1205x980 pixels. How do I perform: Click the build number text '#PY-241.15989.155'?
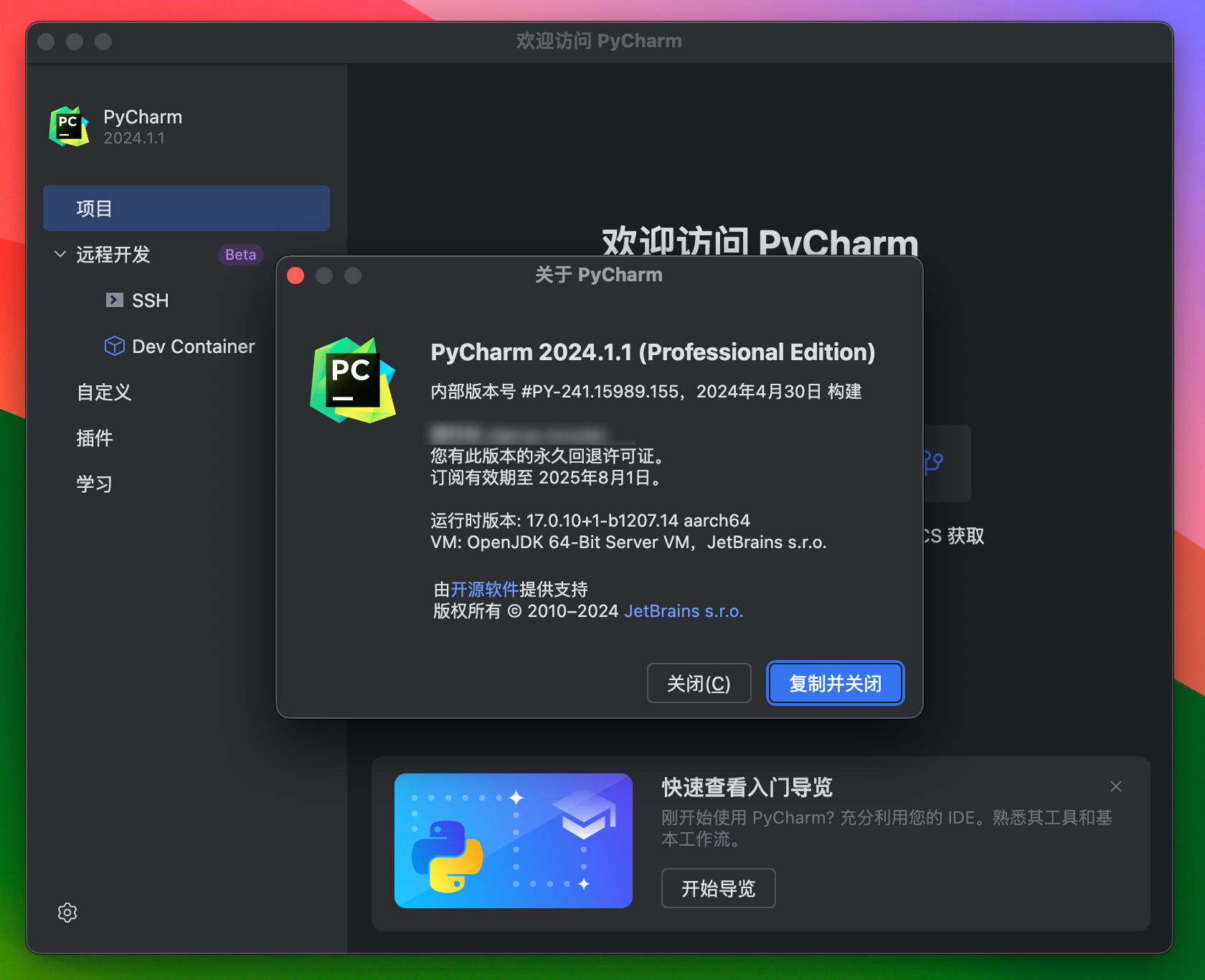(x=600, y=391)
